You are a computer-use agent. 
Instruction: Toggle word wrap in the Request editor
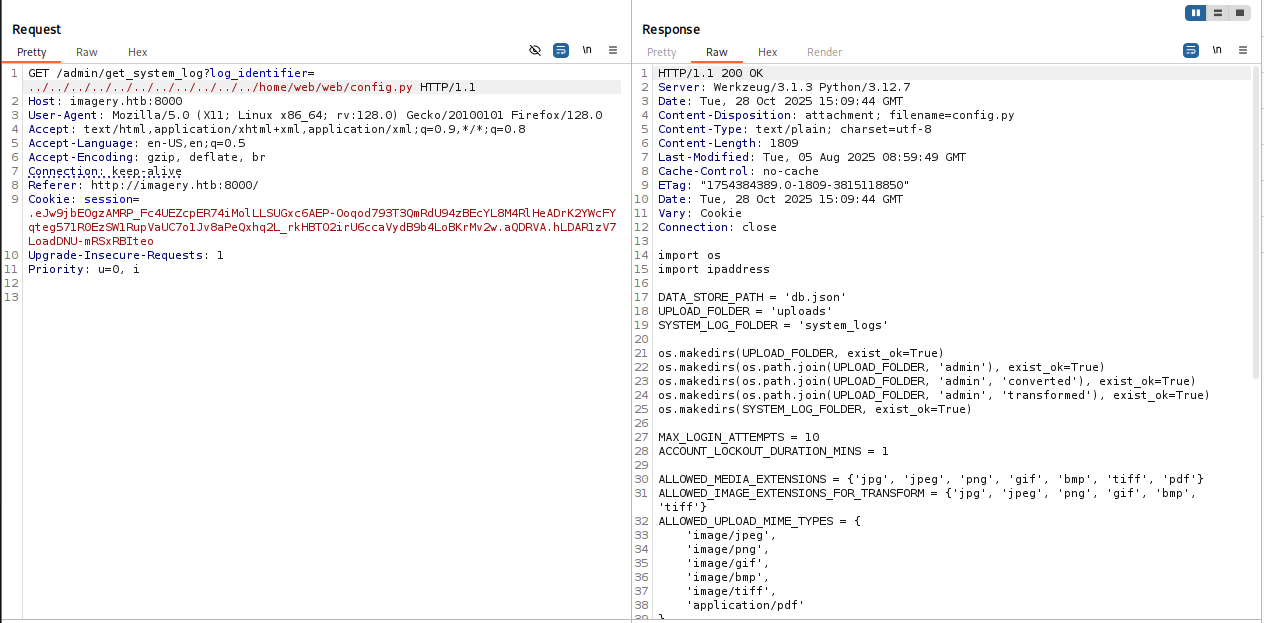coord(560,49)
